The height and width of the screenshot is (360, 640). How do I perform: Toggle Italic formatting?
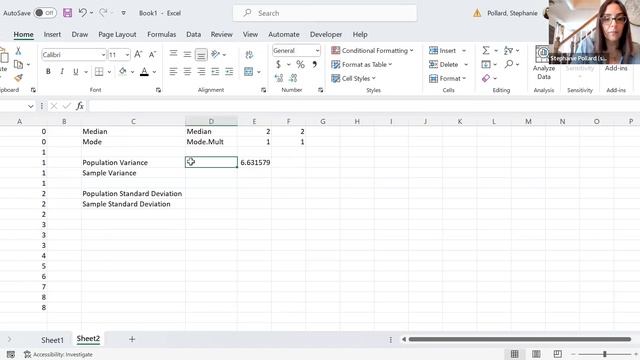click(62, 72)
